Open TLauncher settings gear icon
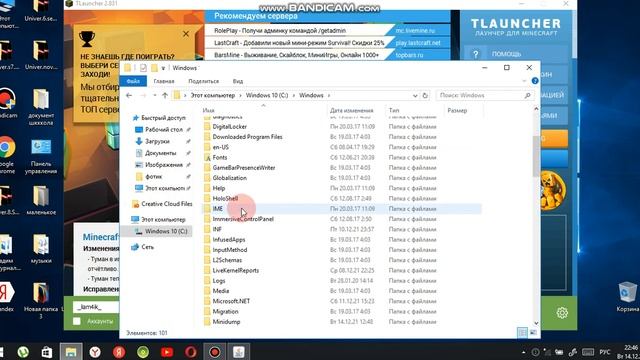This screenshot has width=640, height=360. point(562,313)
